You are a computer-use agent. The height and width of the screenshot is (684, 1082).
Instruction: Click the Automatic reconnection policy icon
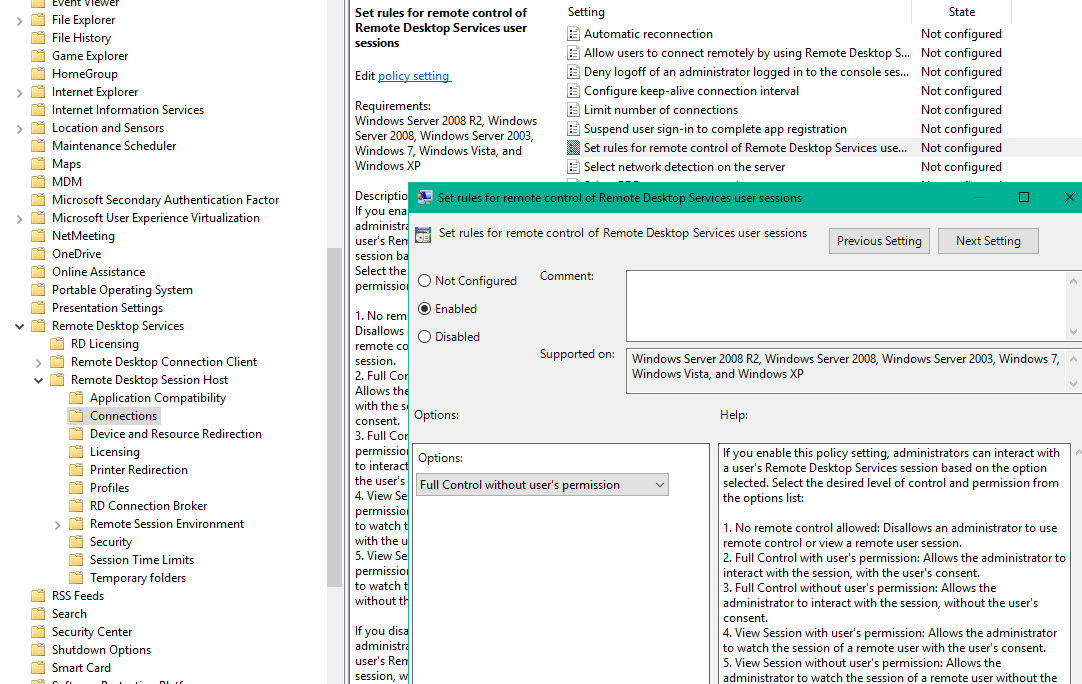(573, 34)
